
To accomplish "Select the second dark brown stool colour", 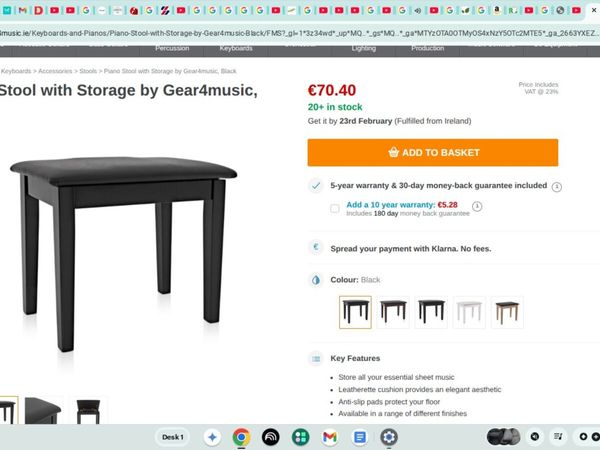I will pos(393,312).
